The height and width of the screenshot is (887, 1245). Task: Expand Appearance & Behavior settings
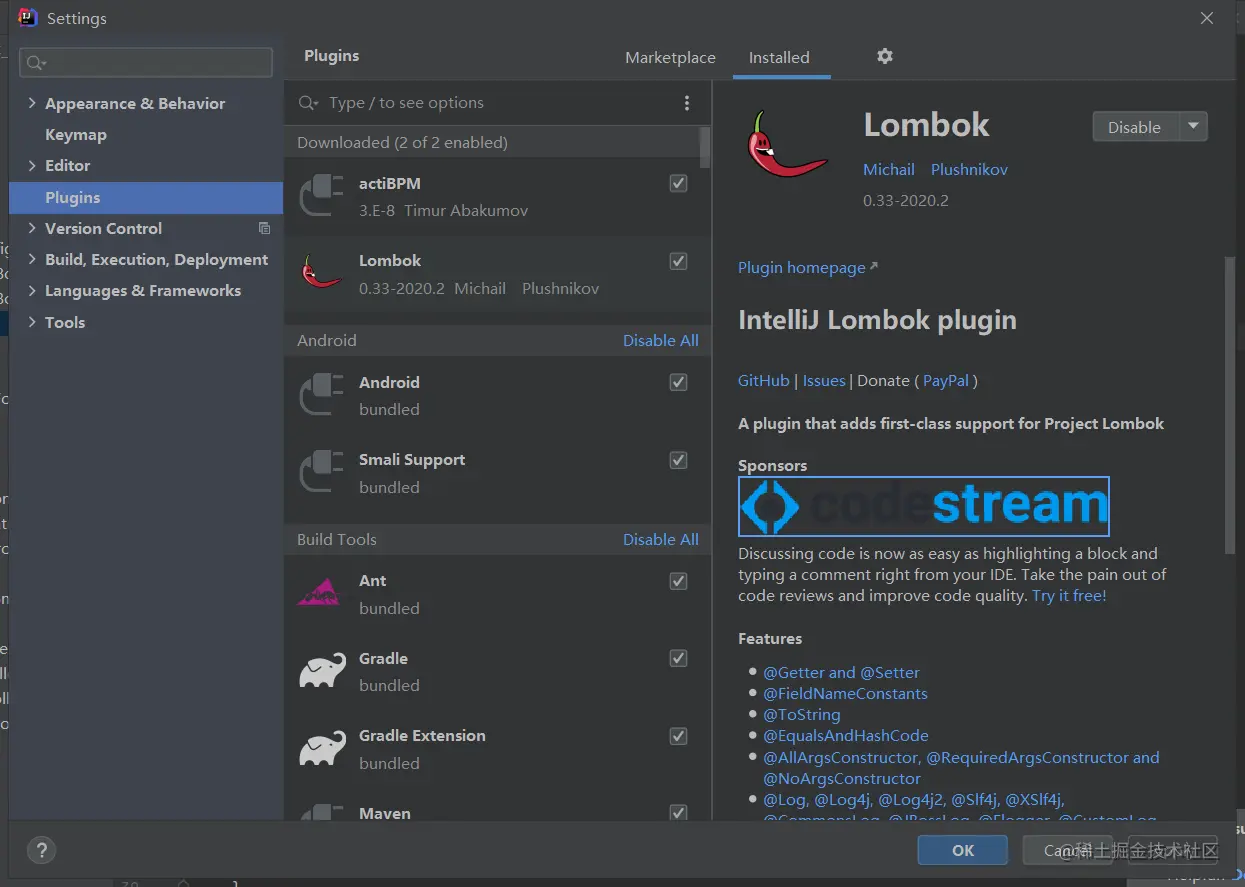point(32,103)
